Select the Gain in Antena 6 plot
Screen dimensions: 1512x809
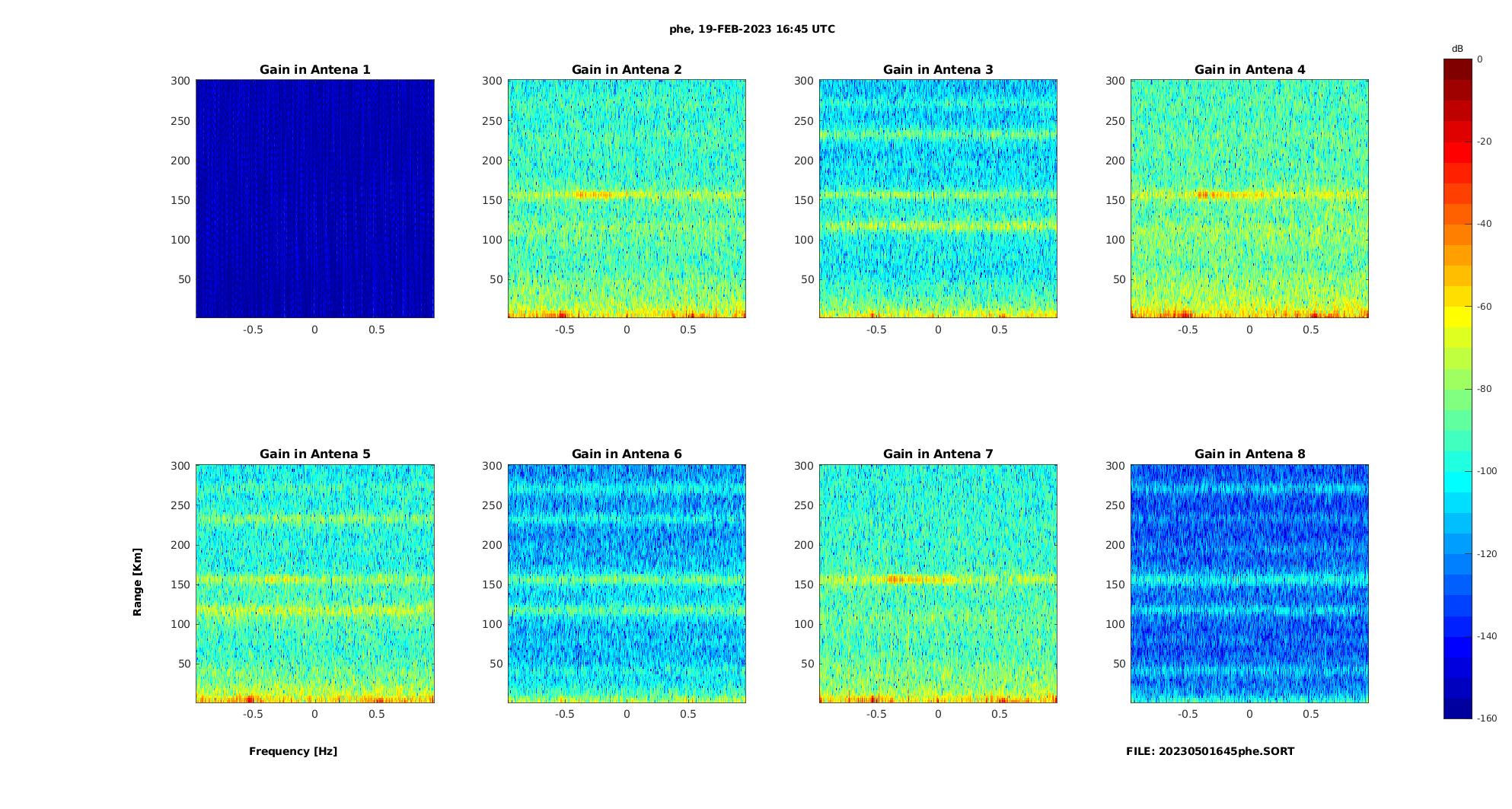627,583
